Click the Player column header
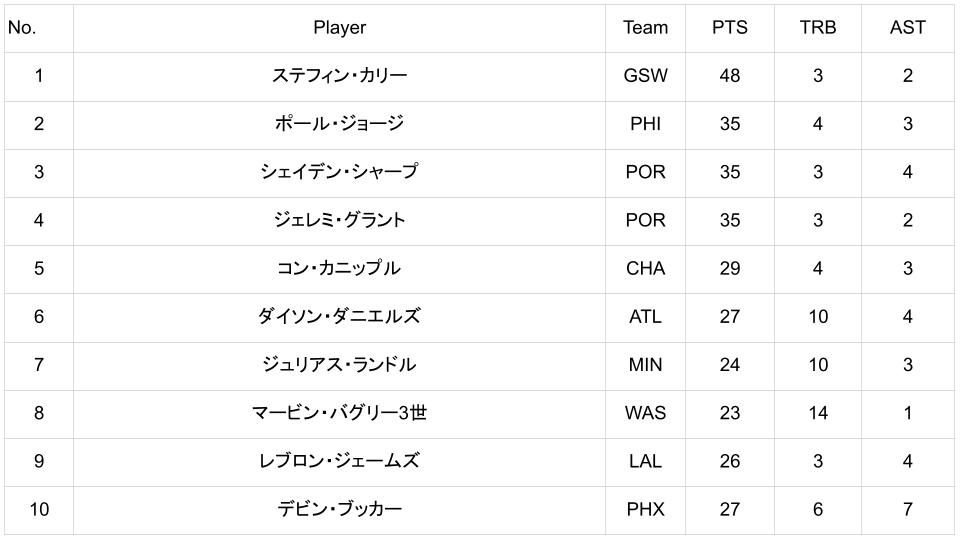 click(339, 28)
